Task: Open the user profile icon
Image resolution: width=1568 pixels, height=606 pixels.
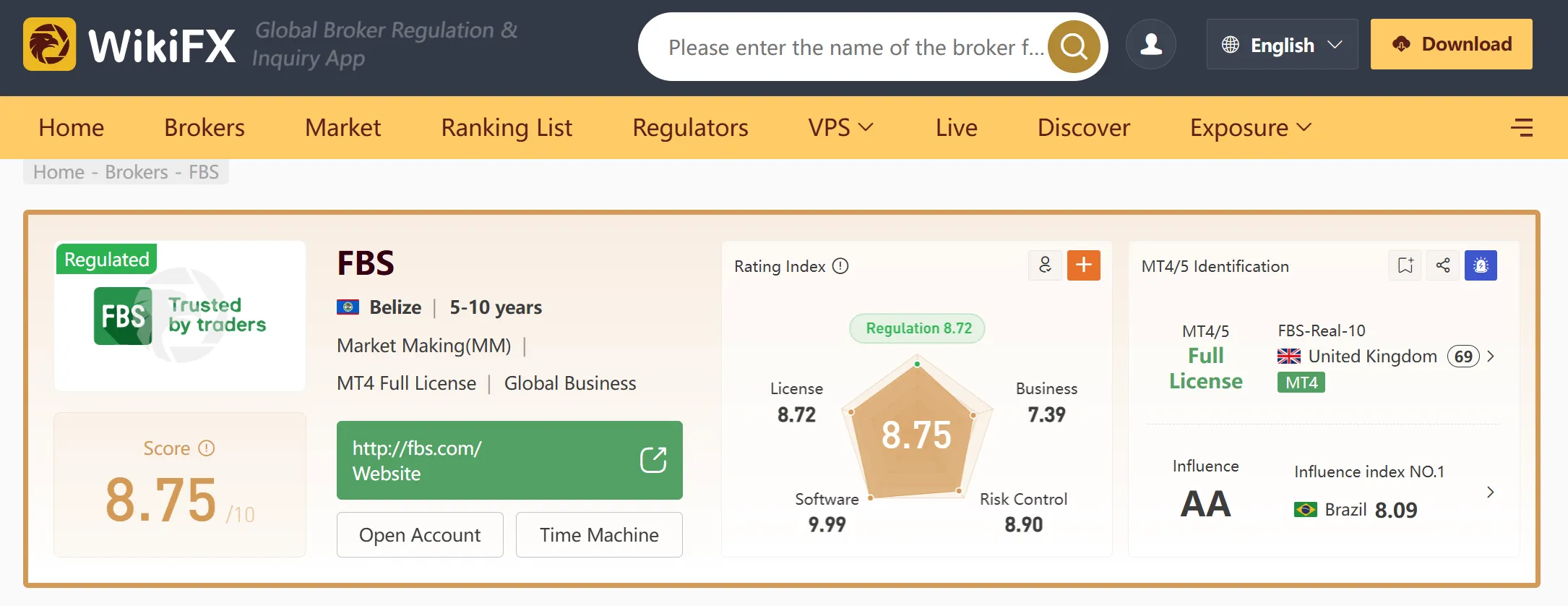Action: click(1151, 44)
